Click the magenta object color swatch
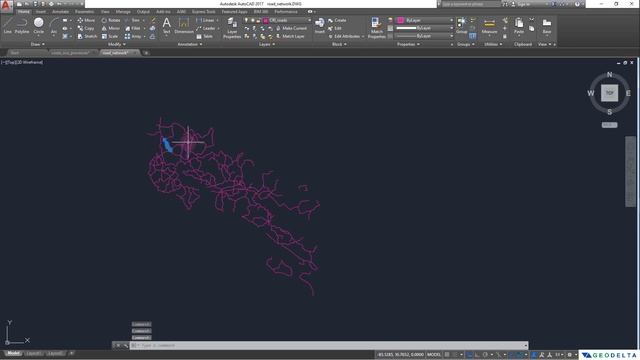Image resolution: width=640 pixels, height=360 pixels. tap(400, 20)
